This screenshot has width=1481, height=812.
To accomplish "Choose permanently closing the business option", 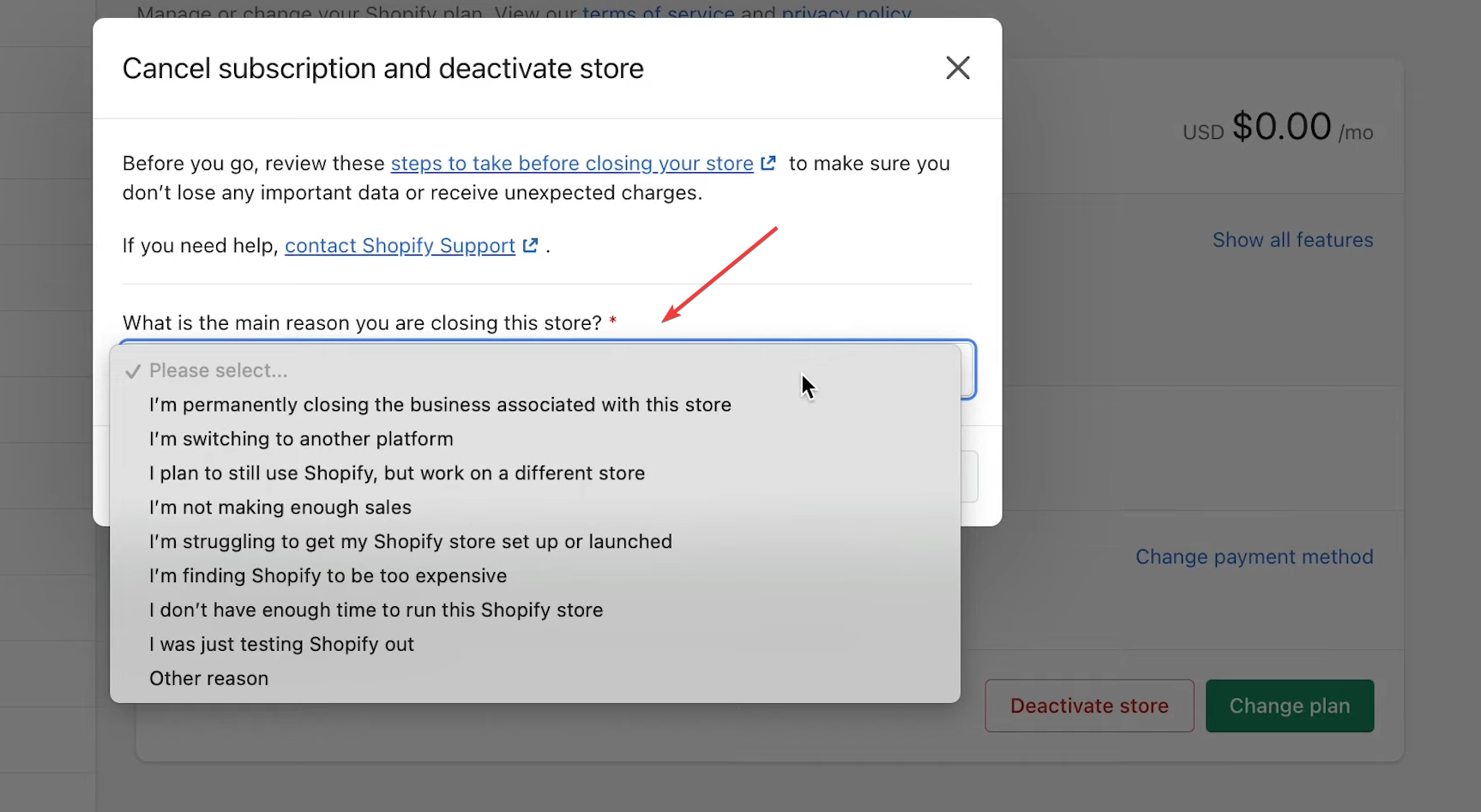I will click(439, 405).
